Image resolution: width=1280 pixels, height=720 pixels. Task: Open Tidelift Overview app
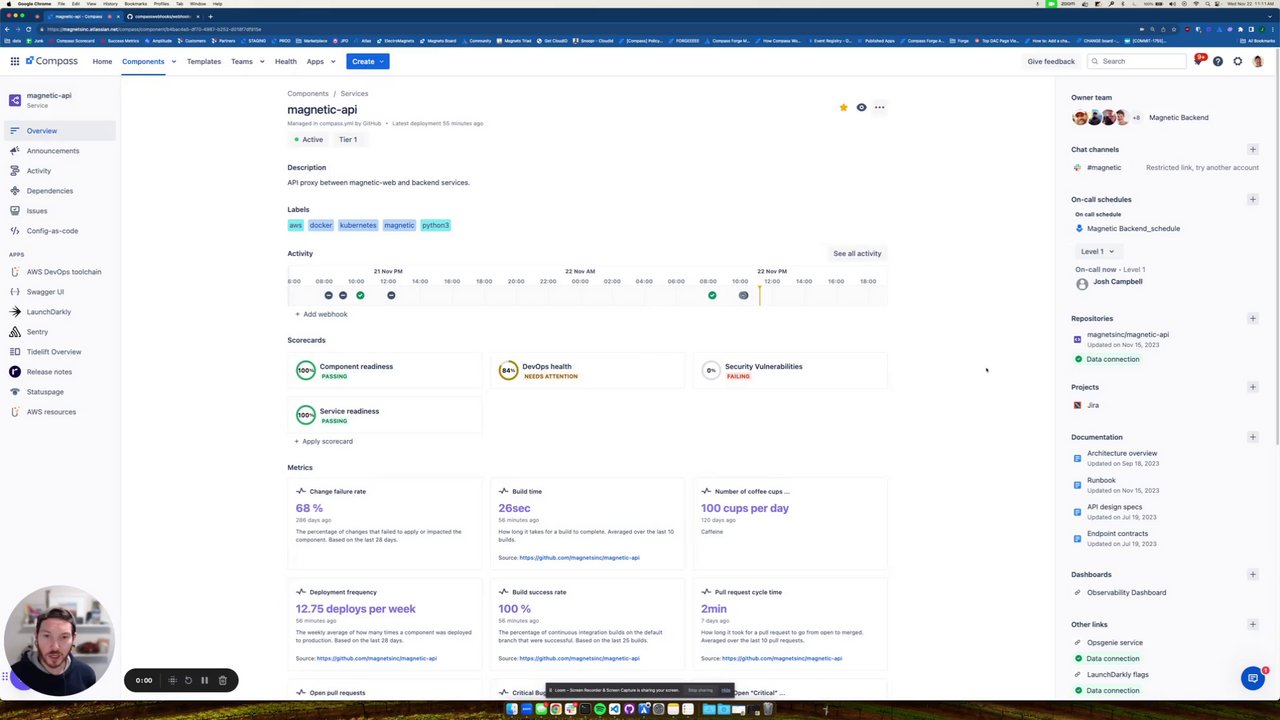coord(54,352)
